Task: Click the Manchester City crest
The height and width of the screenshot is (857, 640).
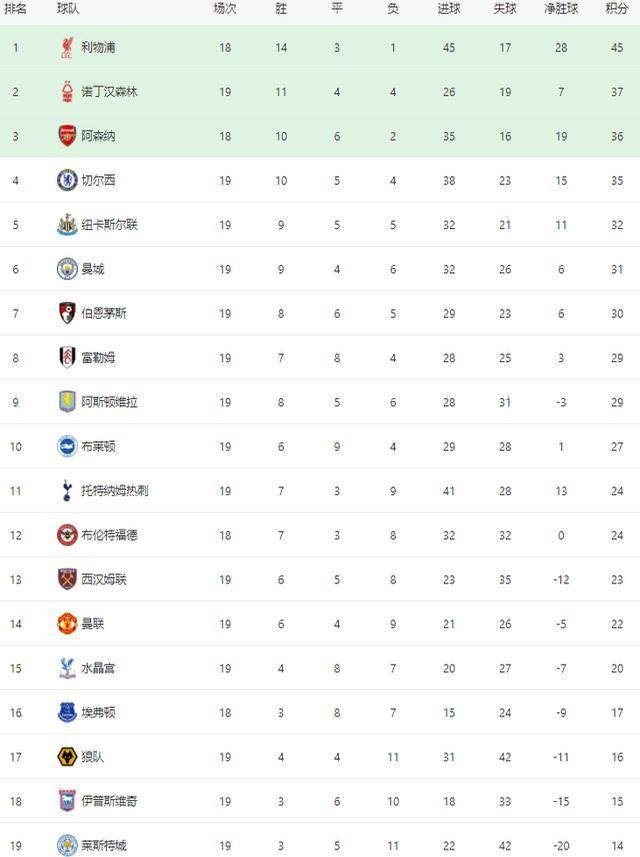Action: pyautogui.click(x=67, y=269)
